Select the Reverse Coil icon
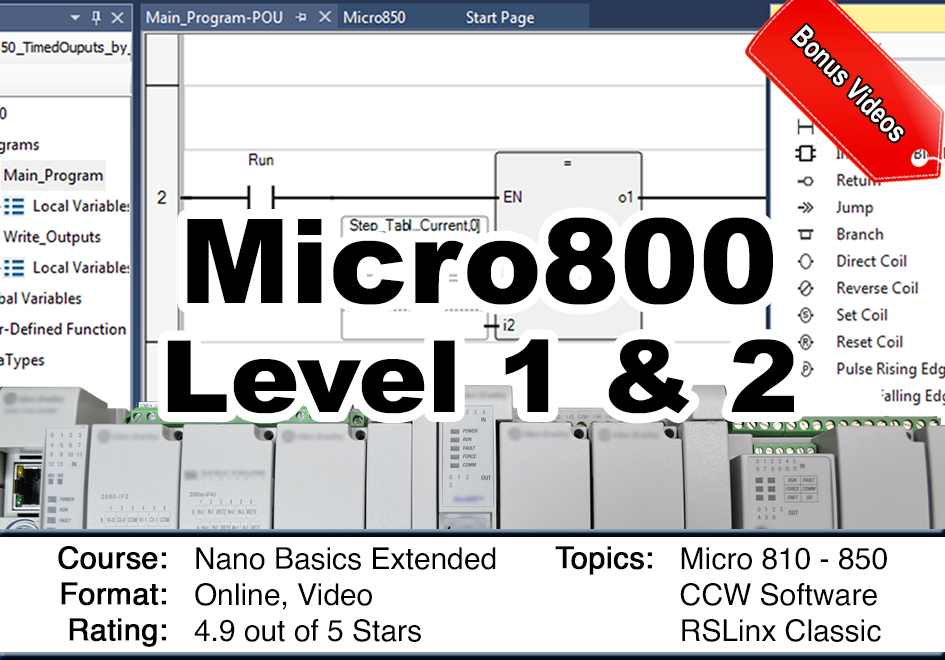The height and width of the screenshot is (660, 945). coord(805,289)
